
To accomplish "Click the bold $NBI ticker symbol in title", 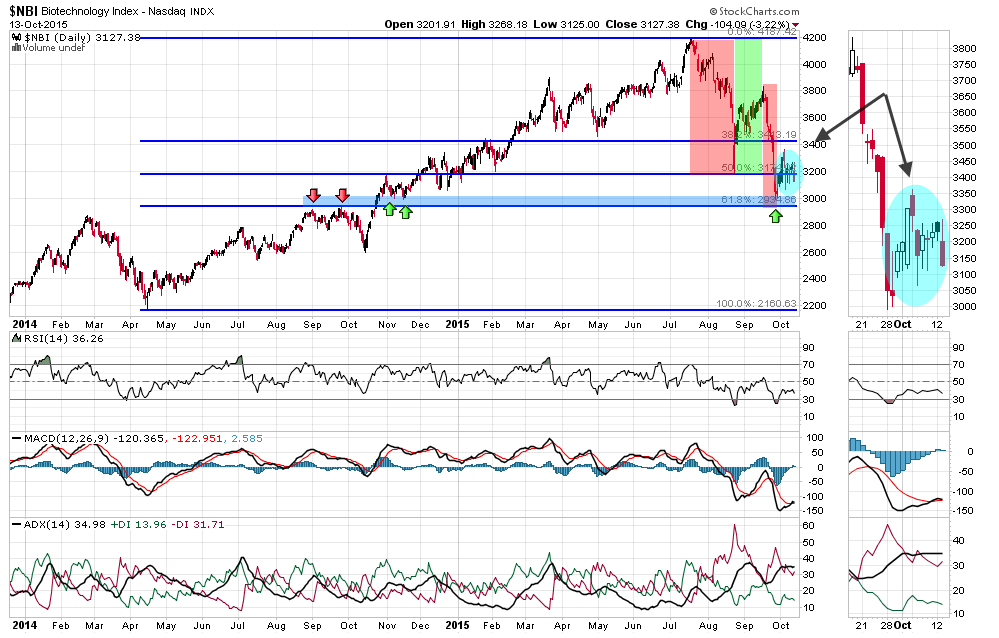I will click(23, 11).
